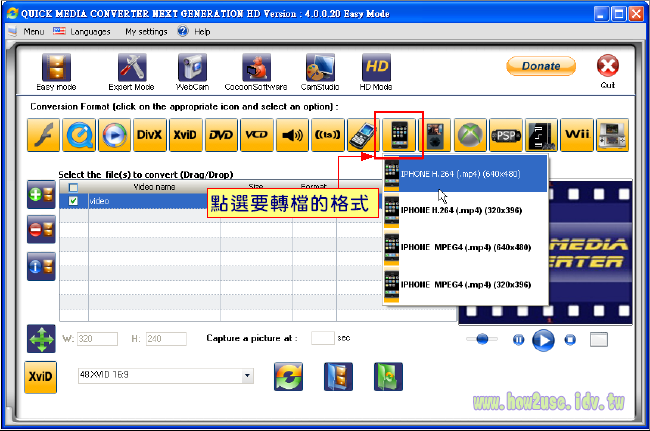Pick the VCD format icon
This screenshot has width=650, height=431.
tap(256, 134)
